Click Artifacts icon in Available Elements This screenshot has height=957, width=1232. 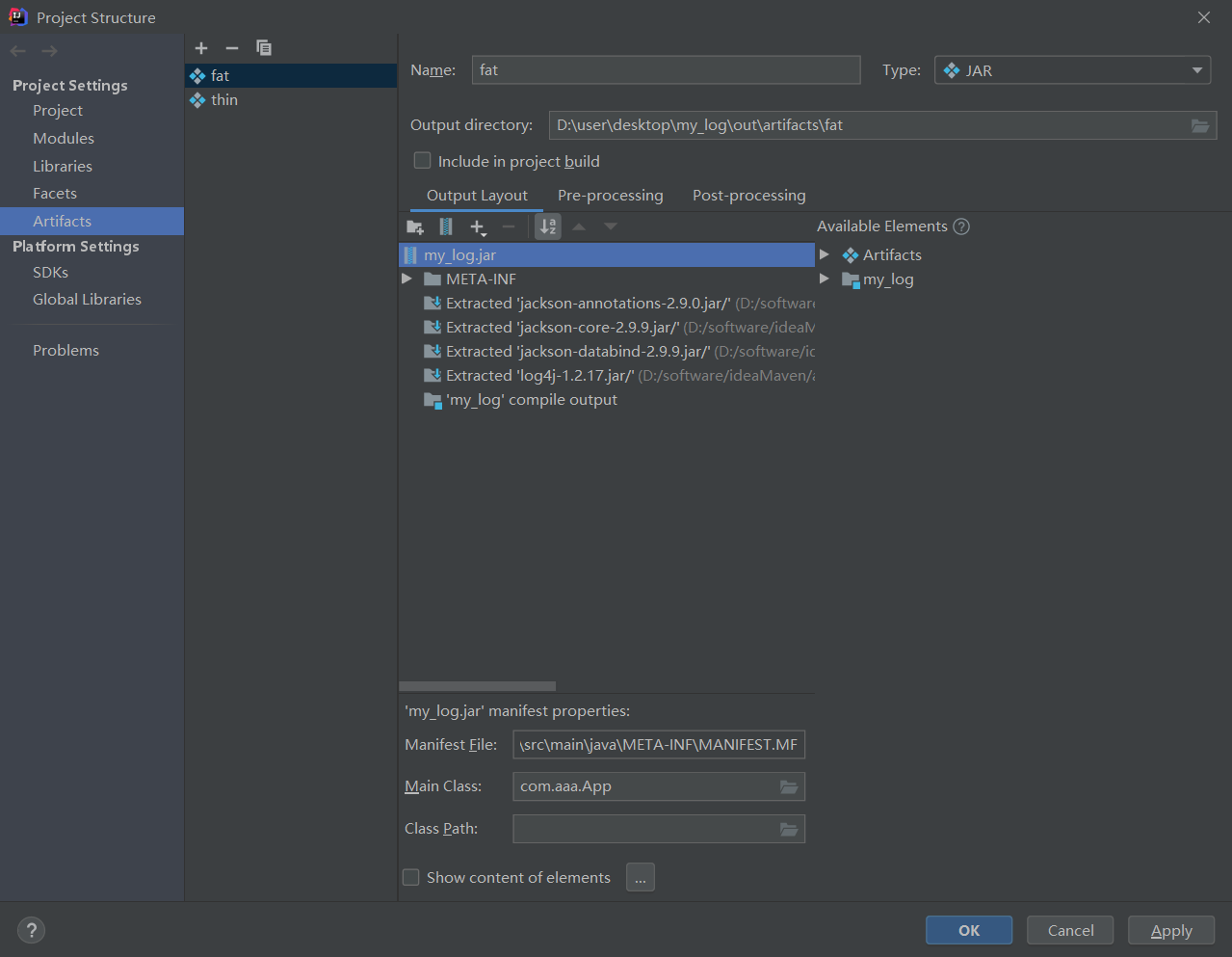pyautogui.click(x=851, y=255)
